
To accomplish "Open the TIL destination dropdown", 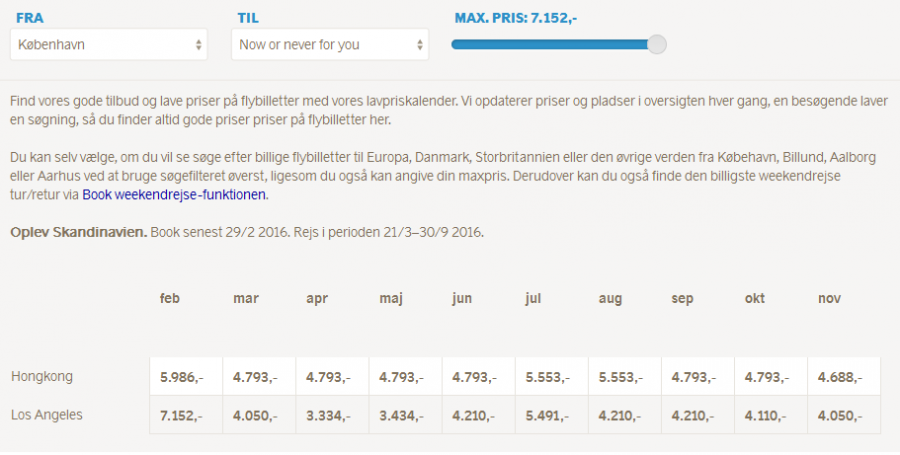I will (x=330, y=45).
